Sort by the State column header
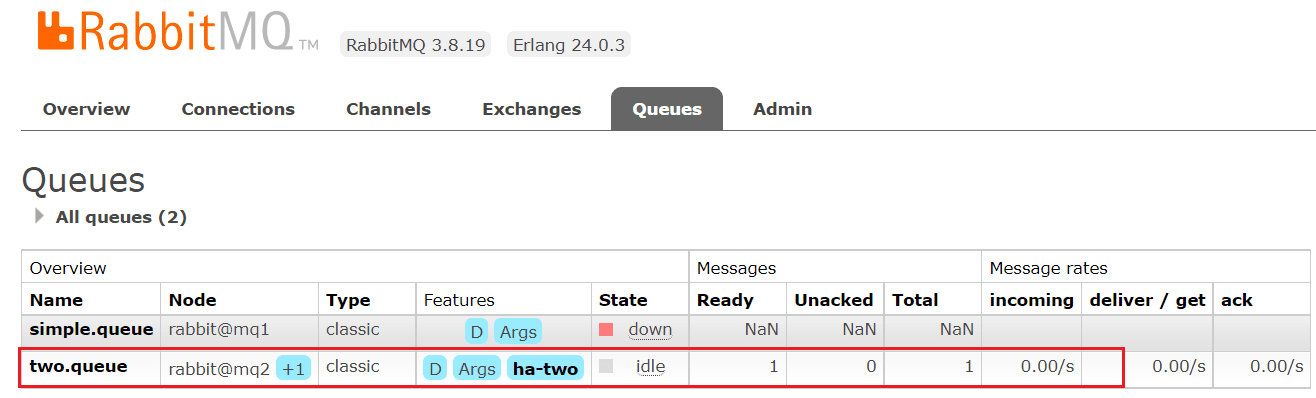1316x398 pixels. (x=623, y=300)
